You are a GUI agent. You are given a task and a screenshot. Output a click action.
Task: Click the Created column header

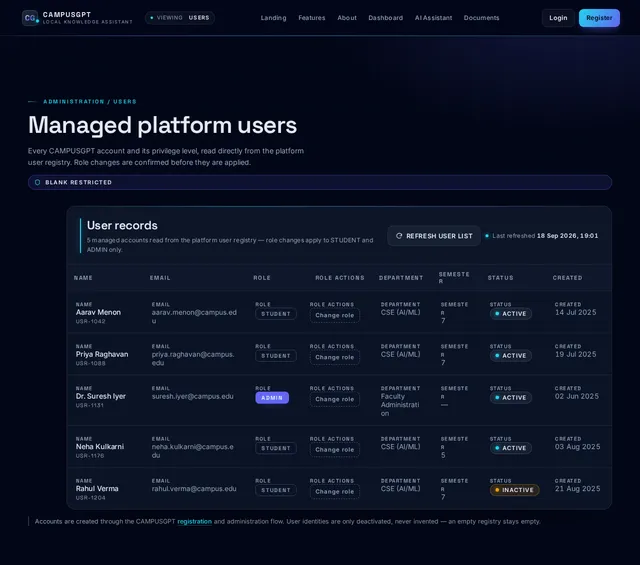click(567, 278)
